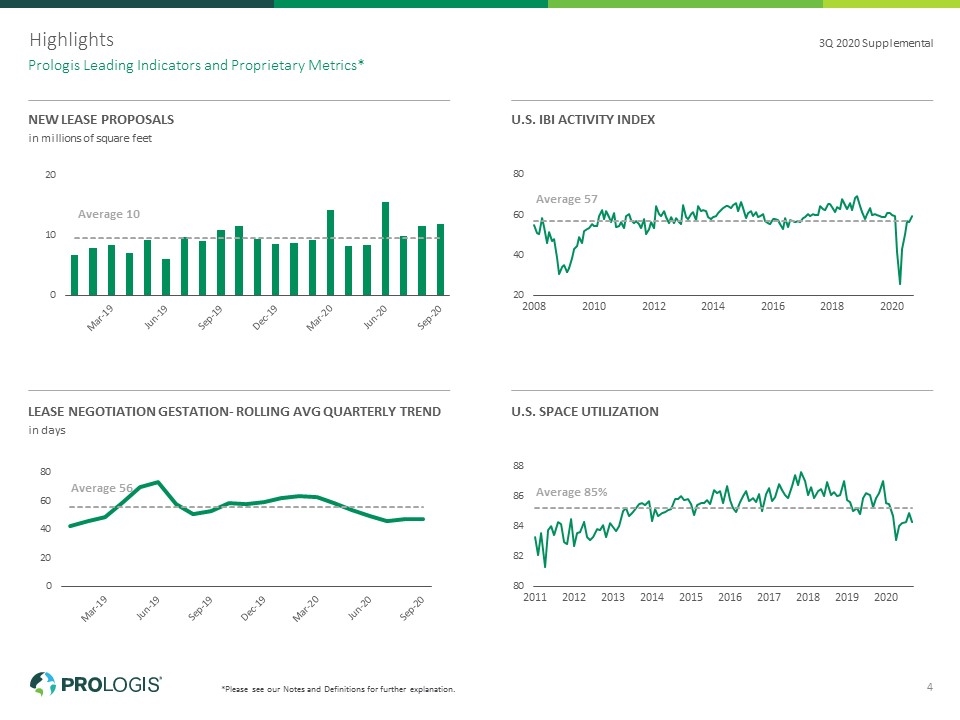Click '2019' on Space Utilization axis
The height and width of the screenshot is (720, 960).
pos(847,597)
